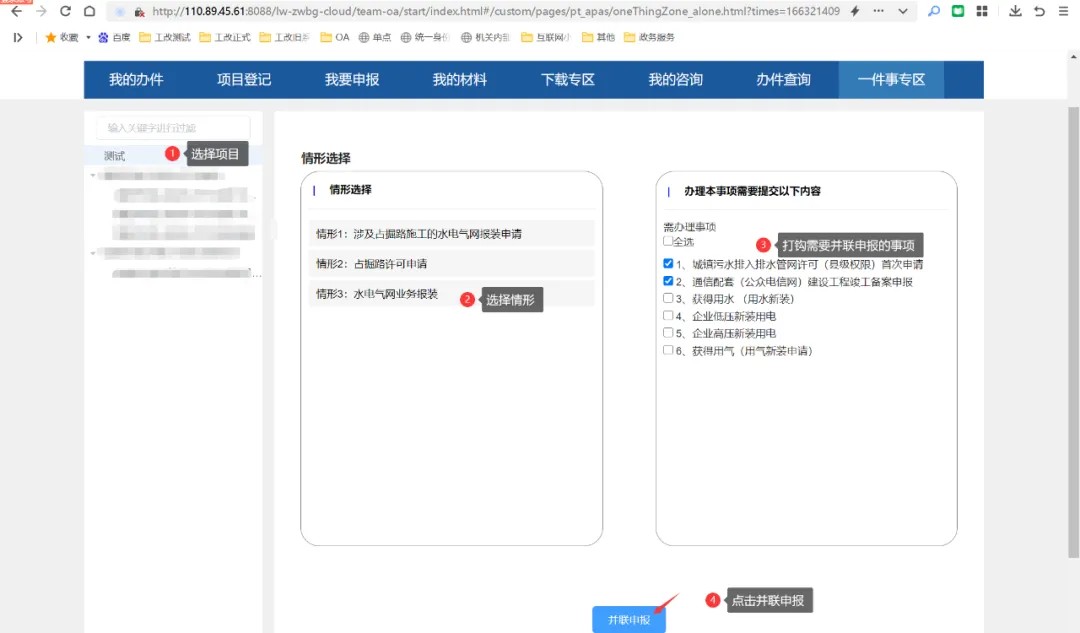Go back using the browser back arrow
The height and width of the screenshot is (633, 1080).
(x=16, y=11)
